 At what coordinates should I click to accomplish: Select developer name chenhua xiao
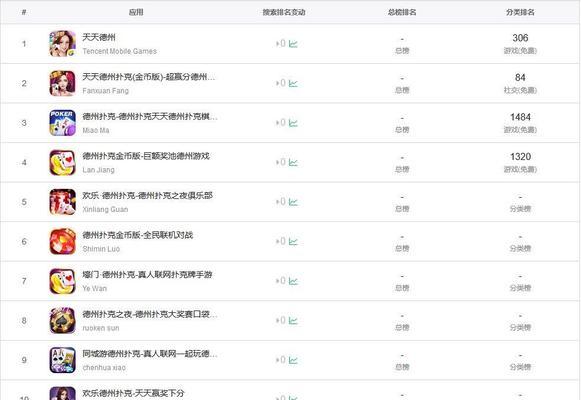104,367
